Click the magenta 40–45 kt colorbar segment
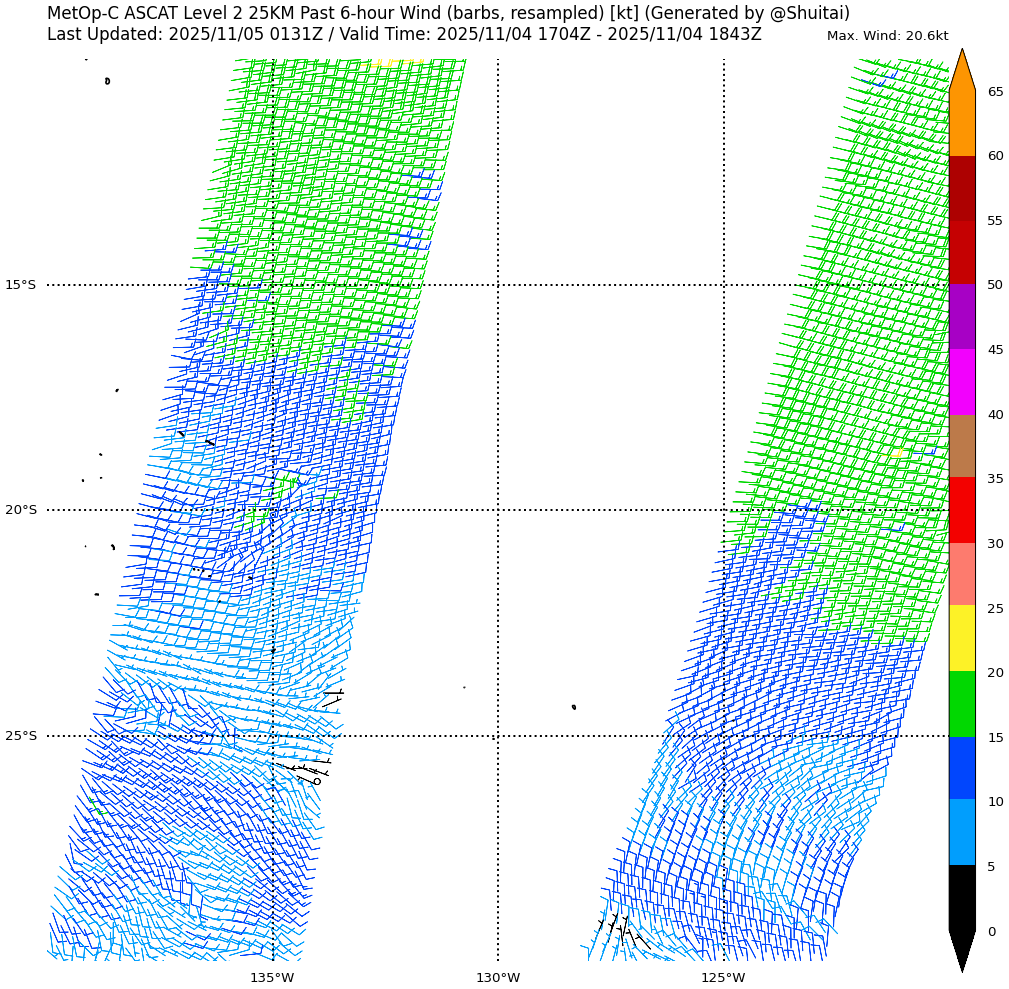This screenshot has height=989, width=1009. [961, 382]
